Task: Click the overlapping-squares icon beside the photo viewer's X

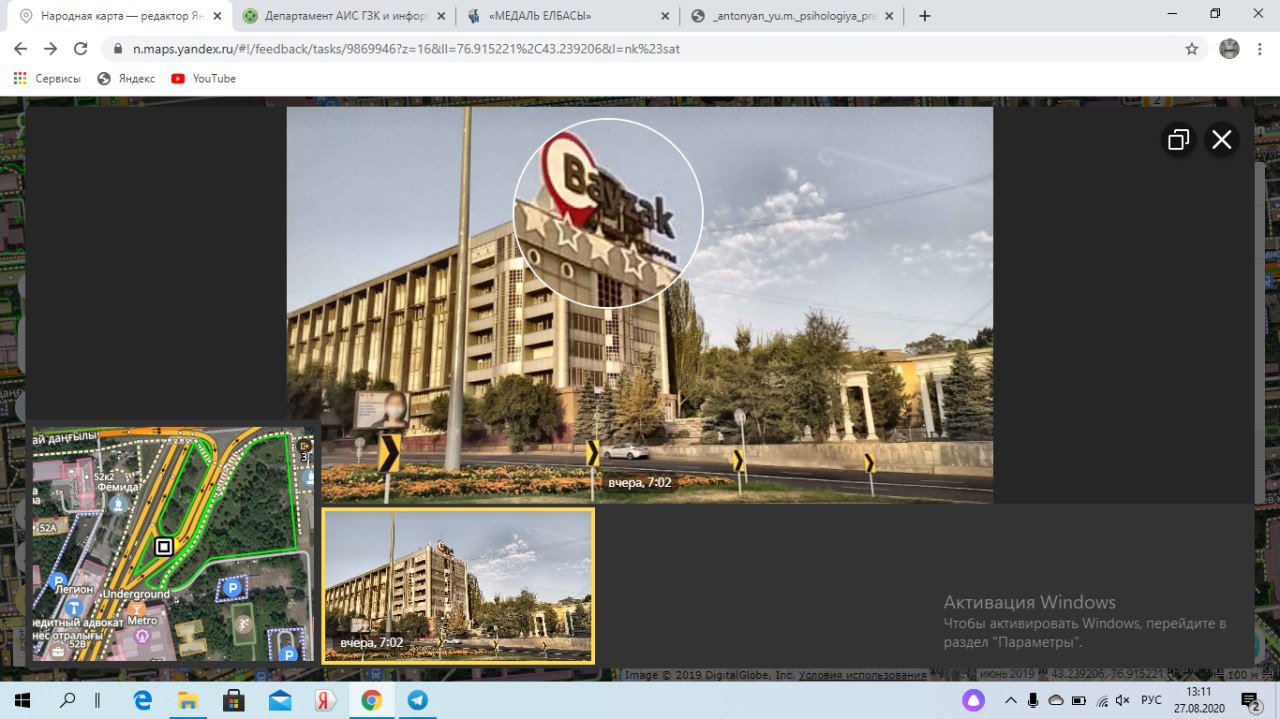Action: tap(1179, 140)
